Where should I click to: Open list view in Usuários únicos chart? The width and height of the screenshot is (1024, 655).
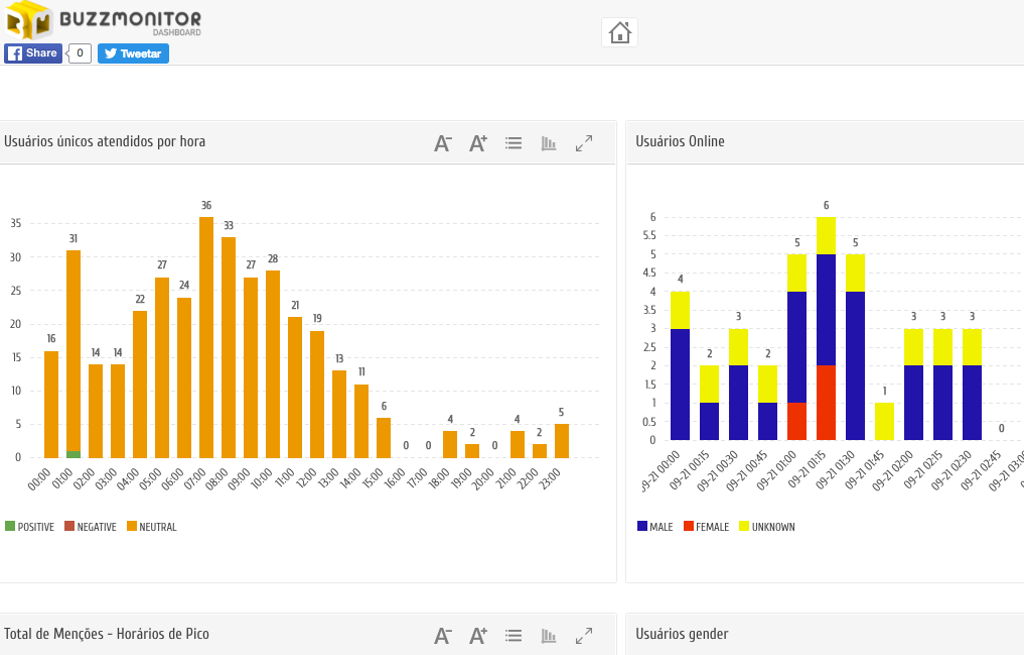(513, 143)
